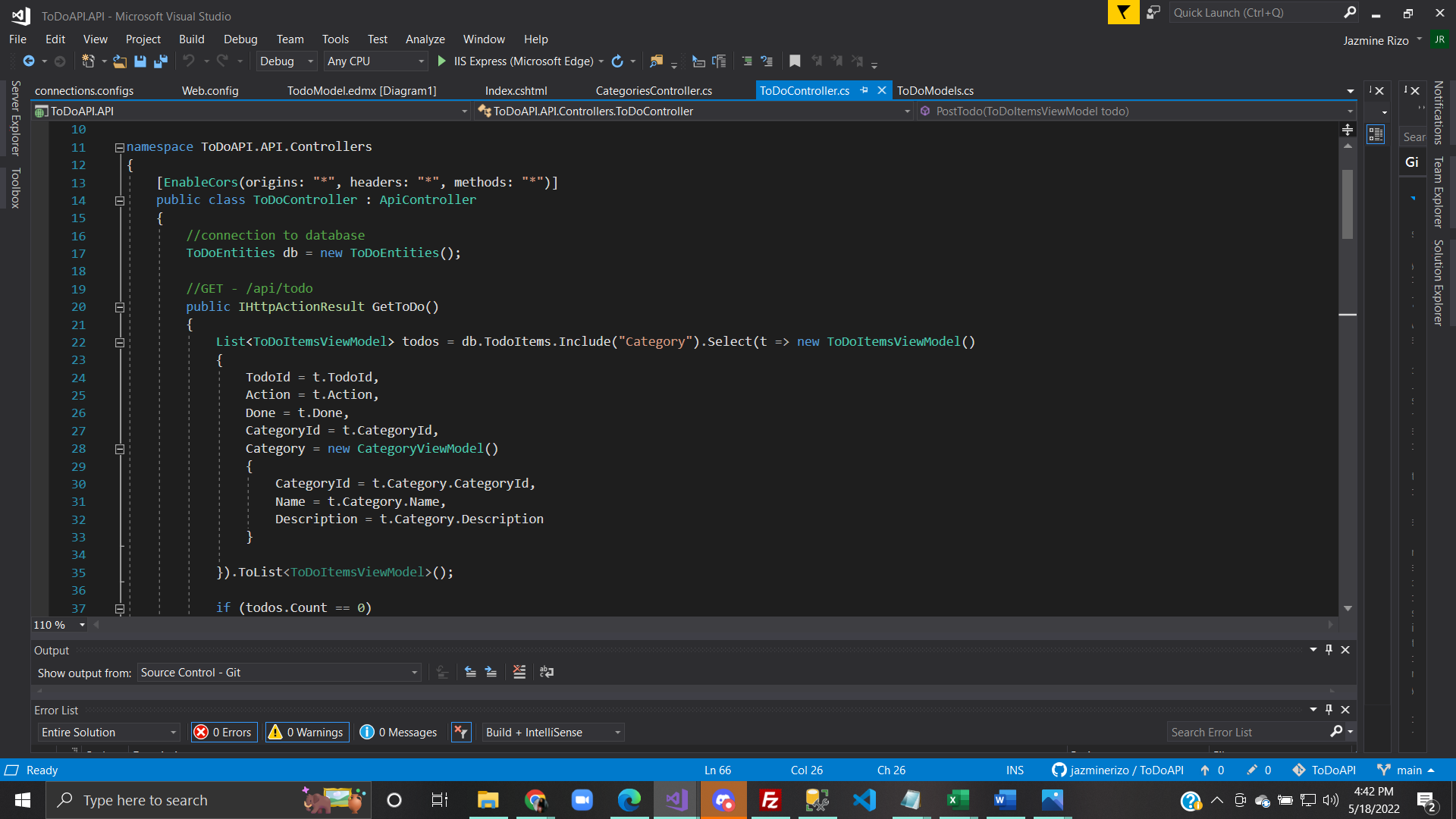Click the Start debugging green arrow
Viewport: 1456px width, 819px height.
[442, 61]
